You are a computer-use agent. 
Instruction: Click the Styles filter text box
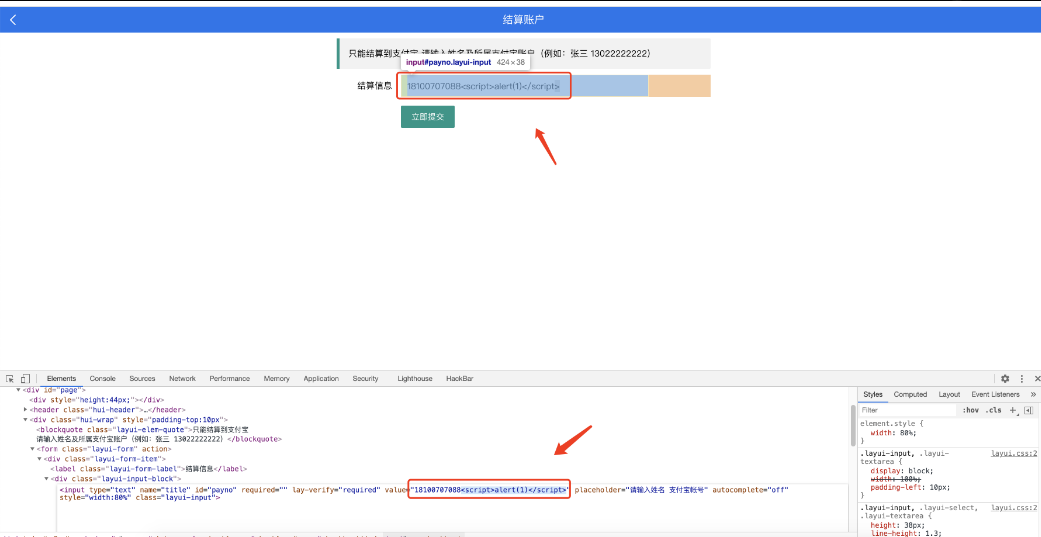[x=908, y=410]
